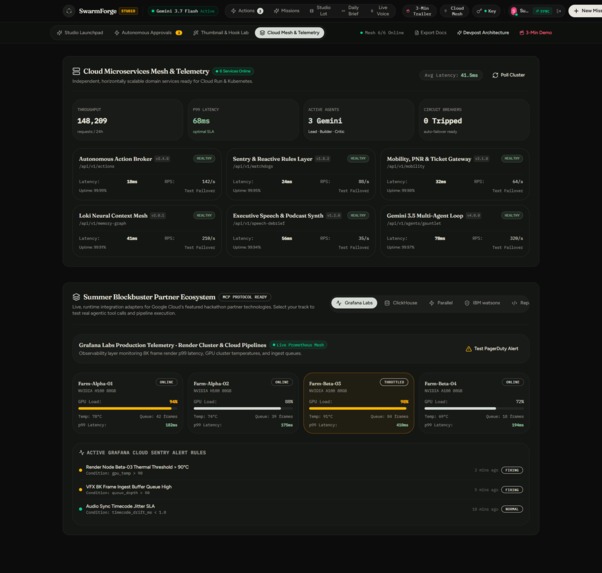
Task: Switch to Cloud Mesh & Telemetry tab
Action: [289, 33]
